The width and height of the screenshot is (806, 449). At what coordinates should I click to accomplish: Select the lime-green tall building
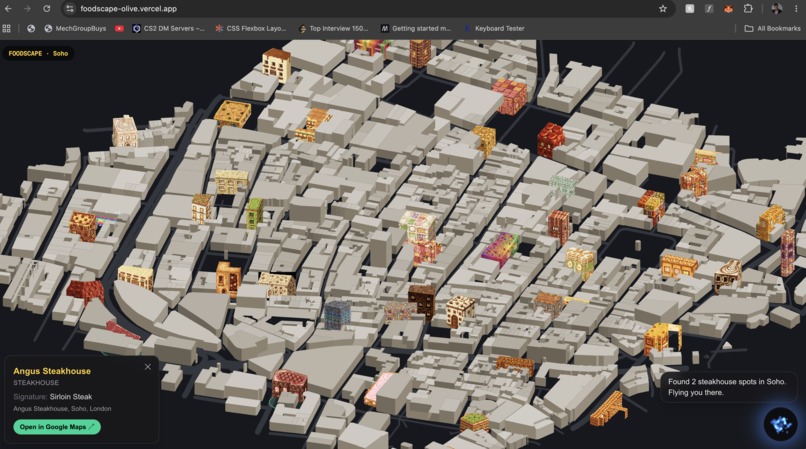[254, 212]
